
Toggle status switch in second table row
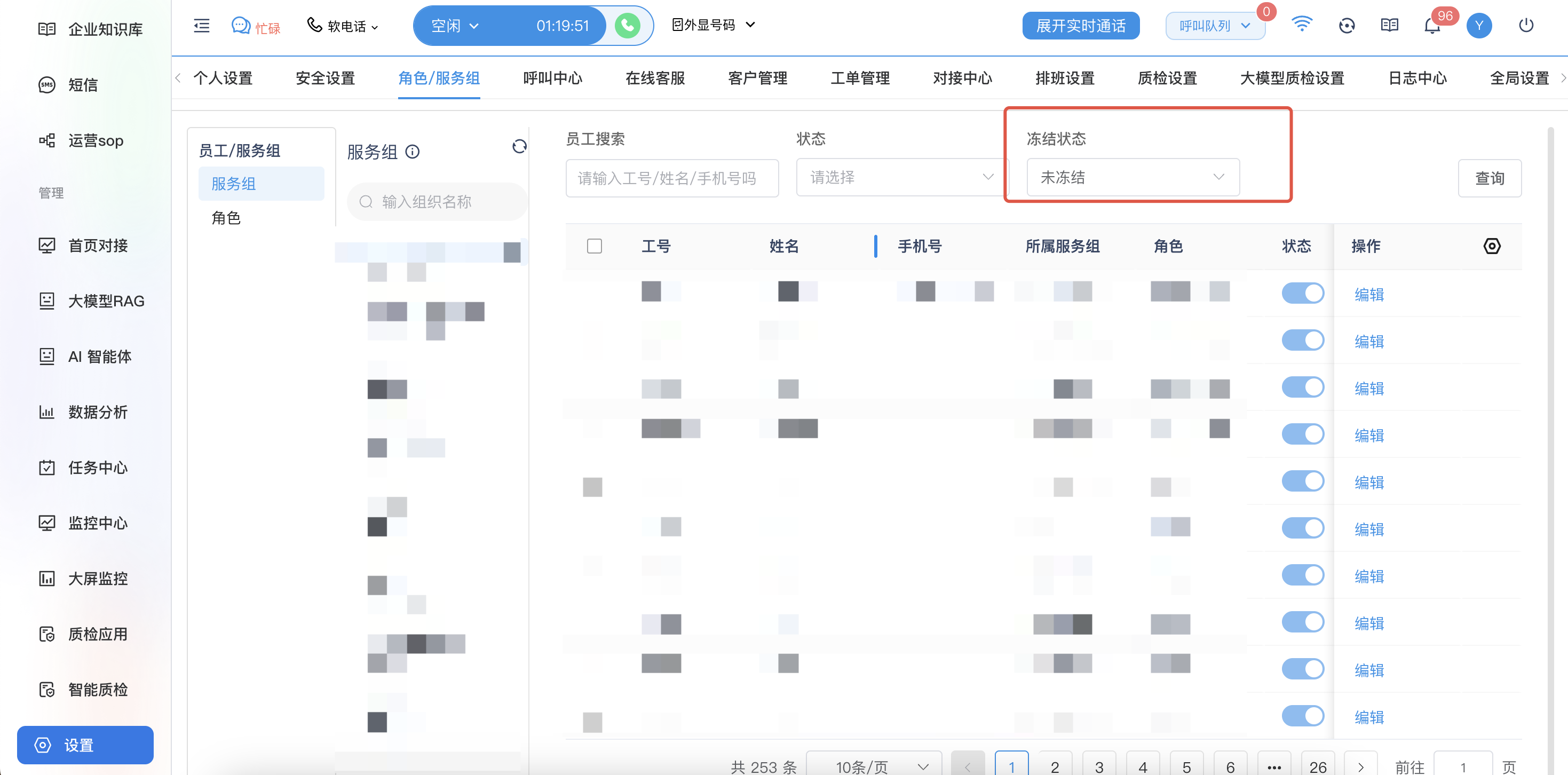(1303, 341)
